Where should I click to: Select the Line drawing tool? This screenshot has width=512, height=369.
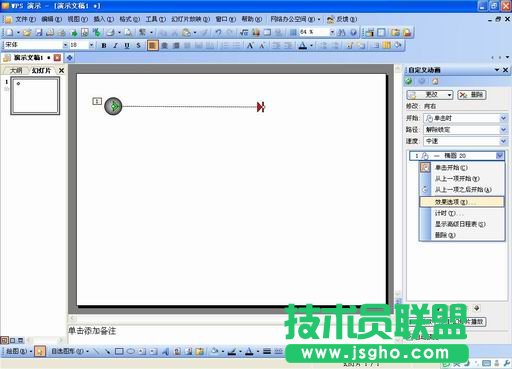(x=96, y=351)
